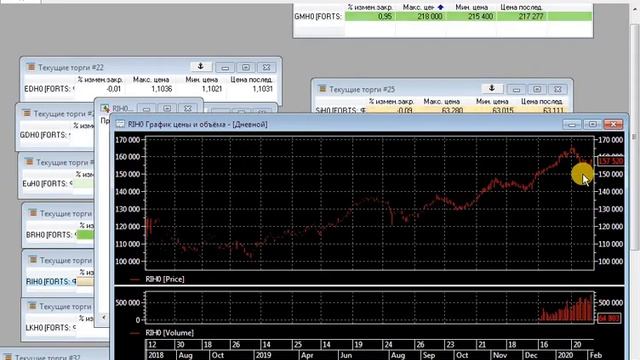Click the RIH0 [Volume] legend label
Screen dimensions: 640x360
(169, 333)
